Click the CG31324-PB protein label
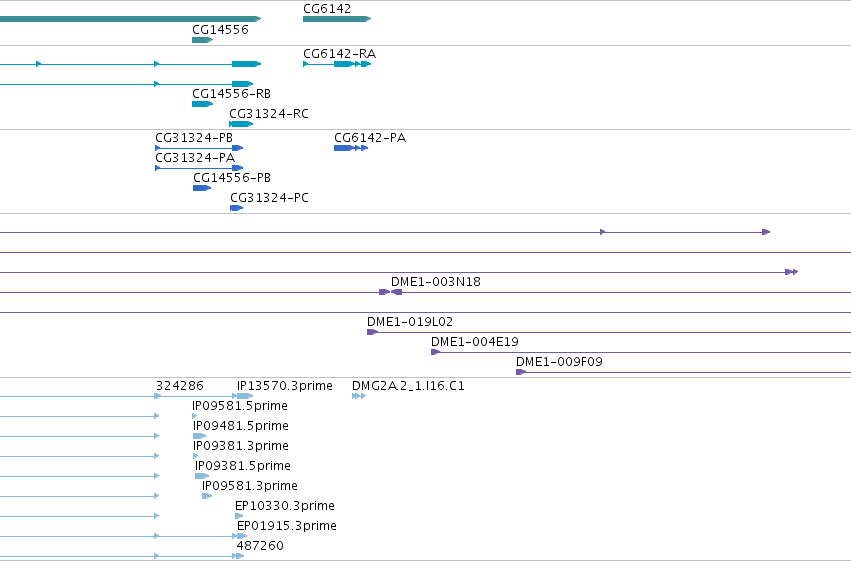 coord(194,137)
